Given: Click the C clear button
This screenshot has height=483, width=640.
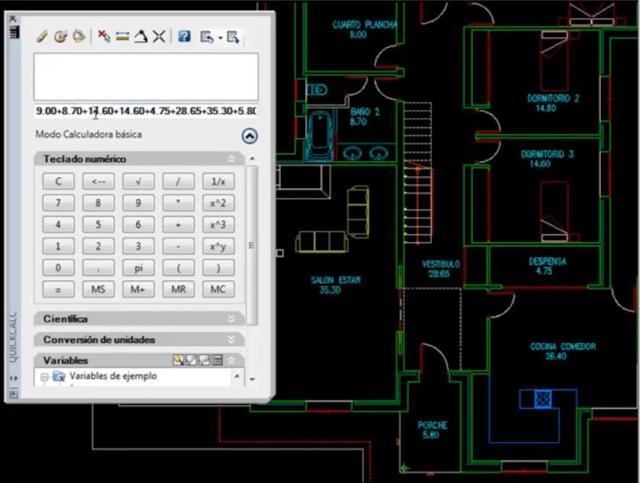Looking at the screenshot, I should pos(58,181).
